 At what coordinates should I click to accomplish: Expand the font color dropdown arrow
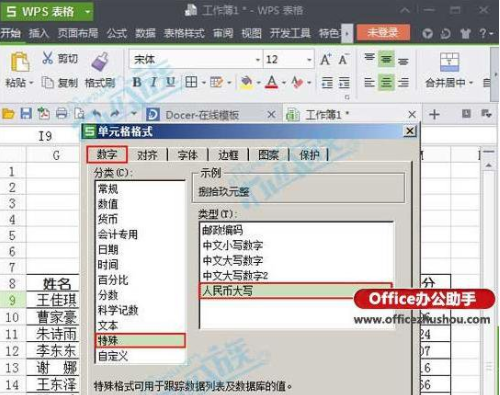tap(284, 83)
